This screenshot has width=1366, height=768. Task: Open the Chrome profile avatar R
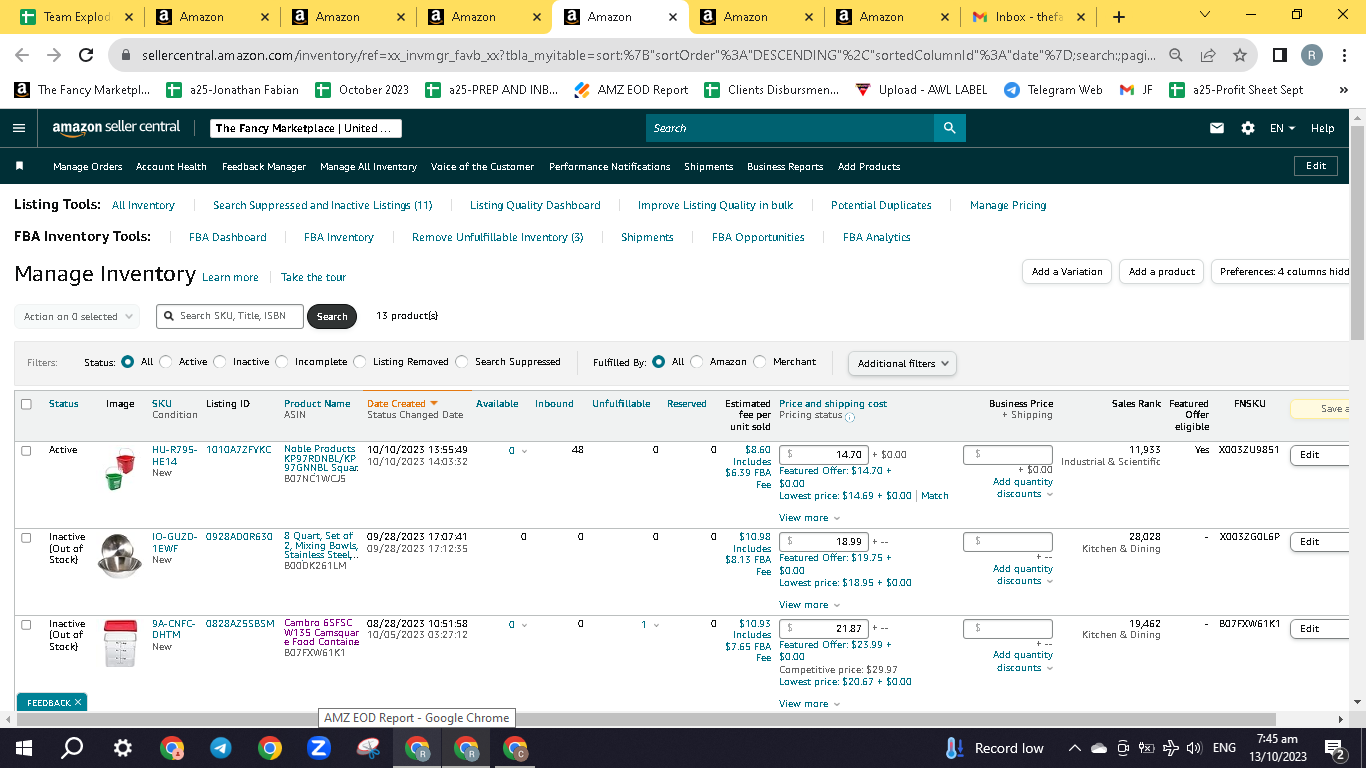tap(1312, 56)
